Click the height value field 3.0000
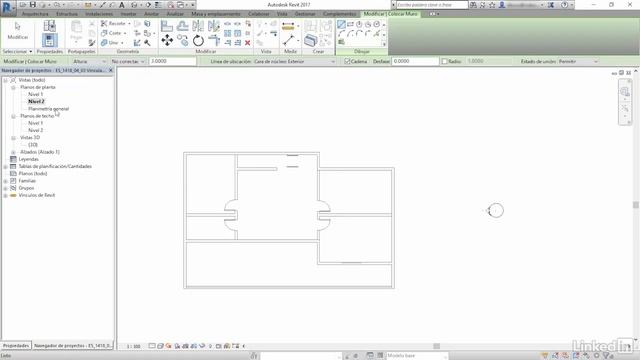The width and height of the screenshot is (640, 360). 173,61
